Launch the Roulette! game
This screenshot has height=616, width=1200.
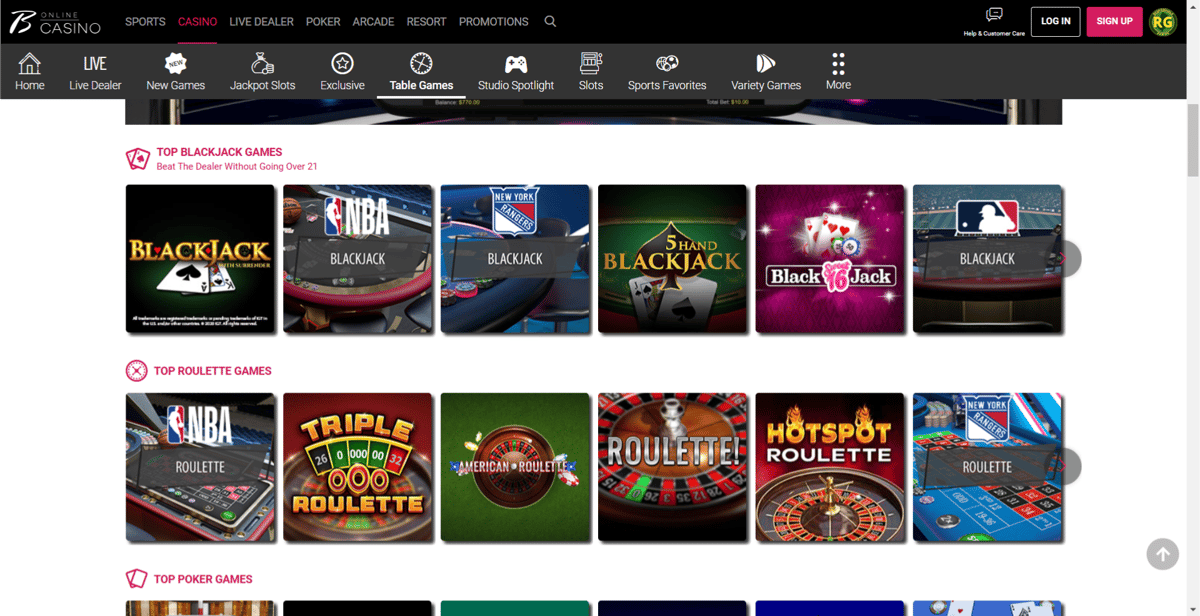tap(672, 467)
